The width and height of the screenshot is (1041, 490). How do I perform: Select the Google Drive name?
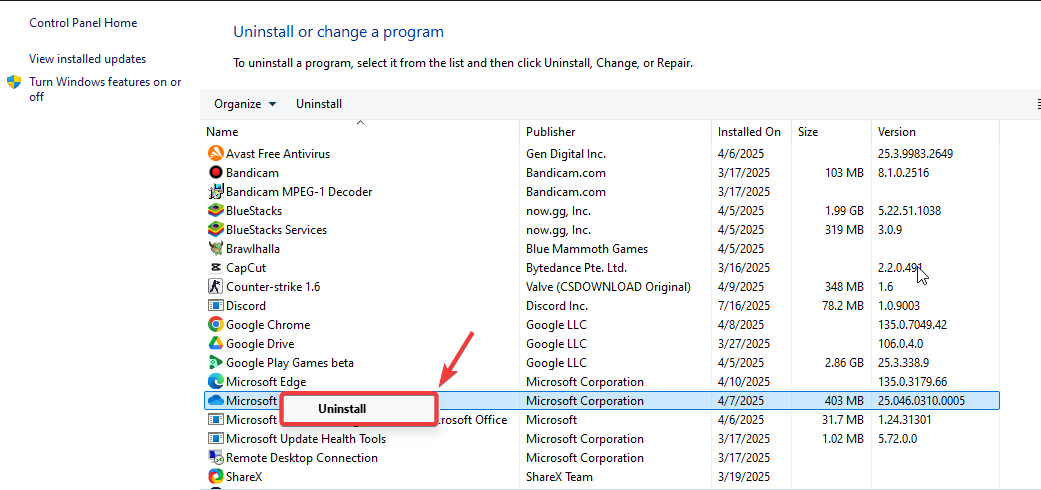260,344
